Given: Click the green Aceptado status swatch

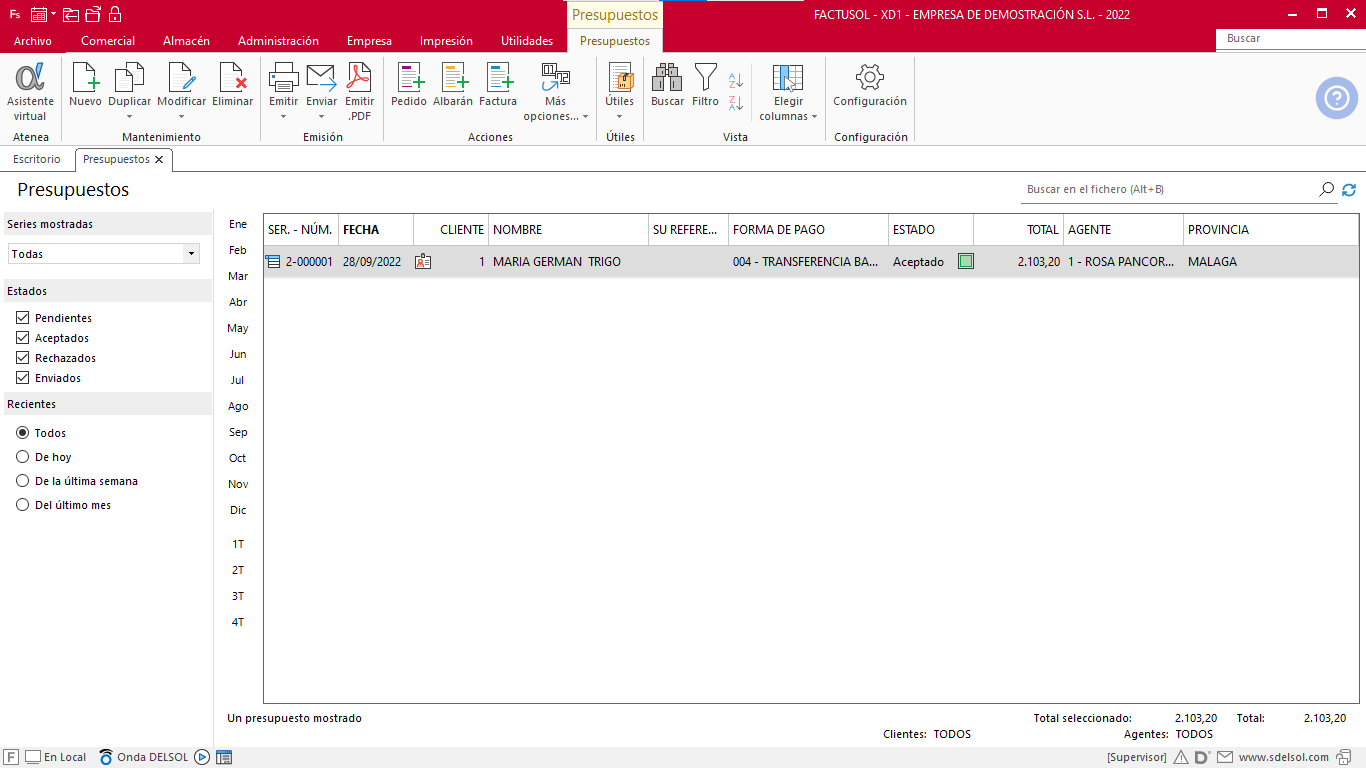Looking at the screenshot, I should click(x=966, y=262).
